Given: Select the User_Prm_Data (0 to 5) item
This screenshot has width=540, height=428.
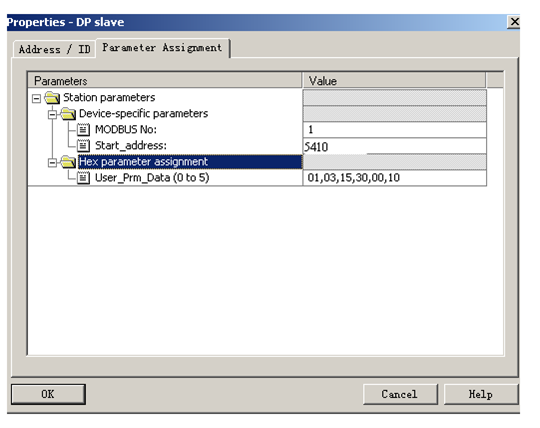Looking at the screenshot, I should pos(152,178).
